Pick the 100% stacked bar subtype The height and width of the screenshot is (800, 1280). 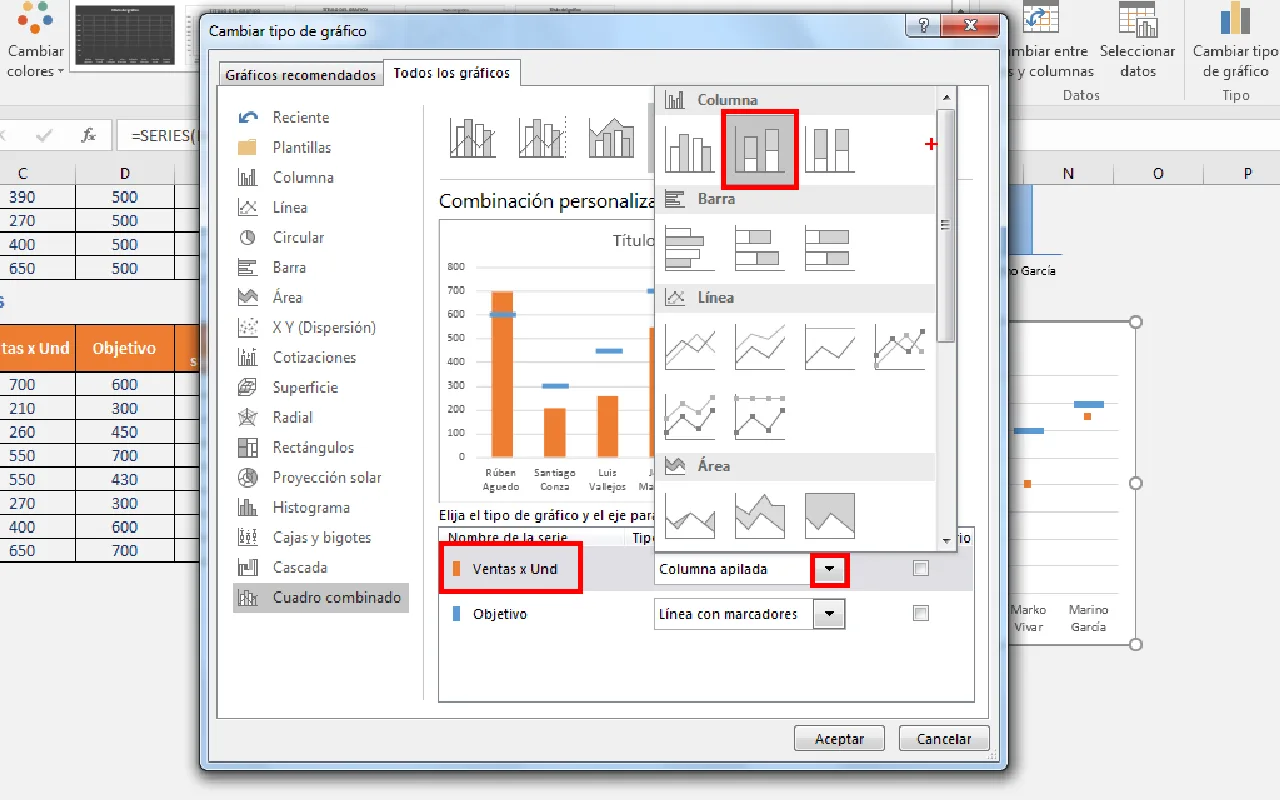click(830, 249)
